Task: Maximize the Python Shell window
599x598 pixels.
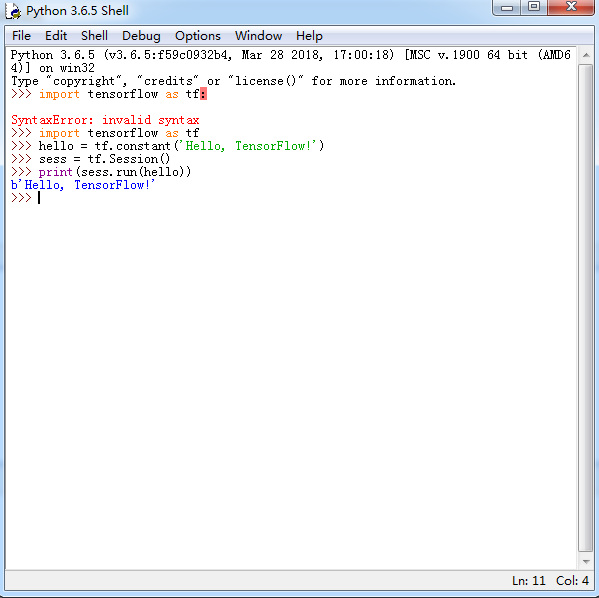Action: (x=534, y=7)
